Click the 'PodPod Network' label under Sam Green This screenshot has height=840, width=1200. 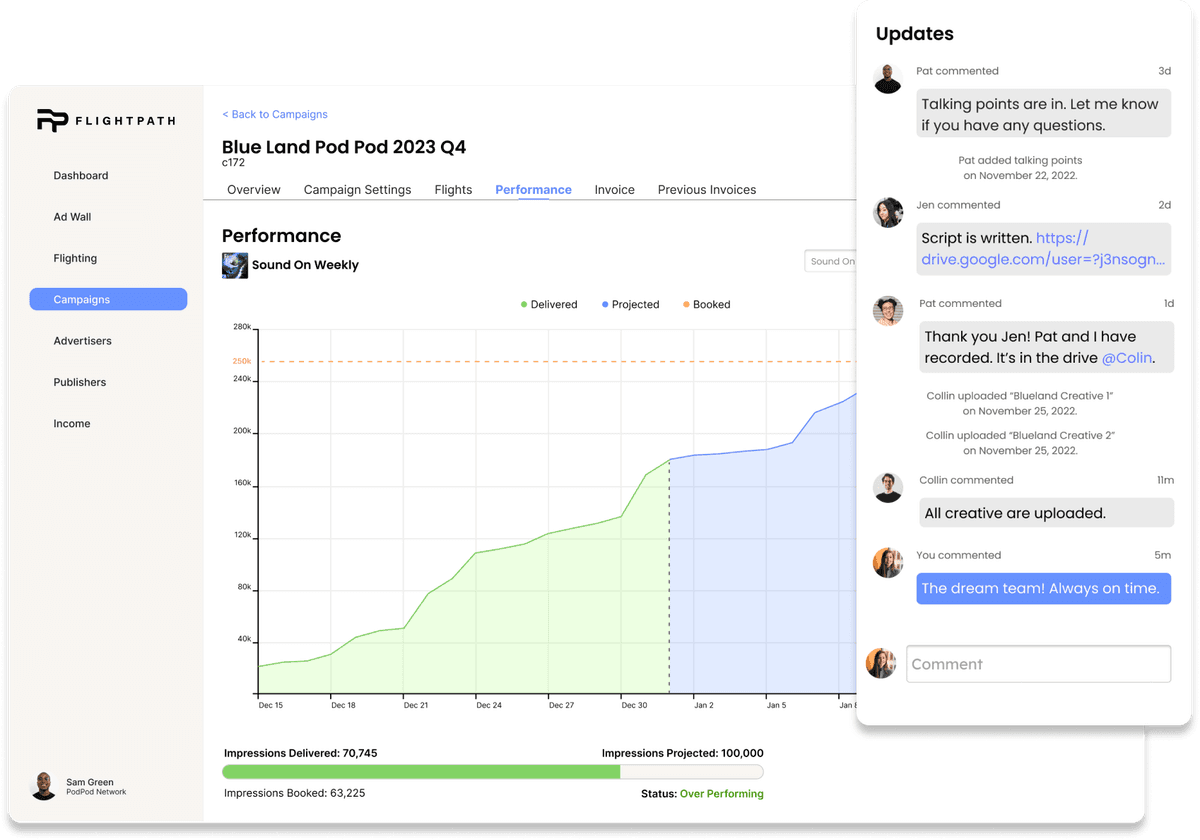[x=96, y=792]
